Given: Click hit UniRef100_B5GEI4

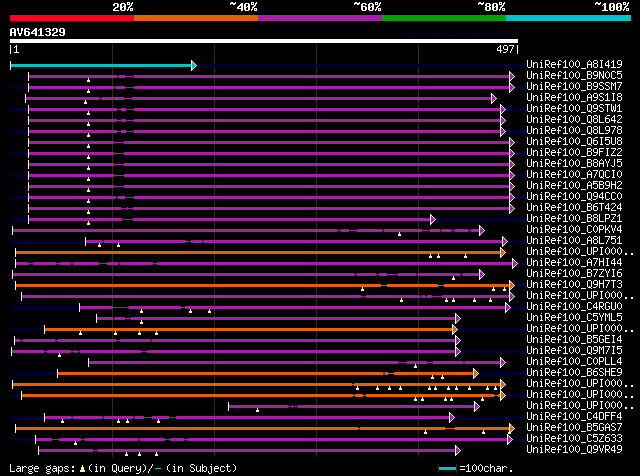Looking at the screenshot, I should pyautogui.click(x=574, y=340).
